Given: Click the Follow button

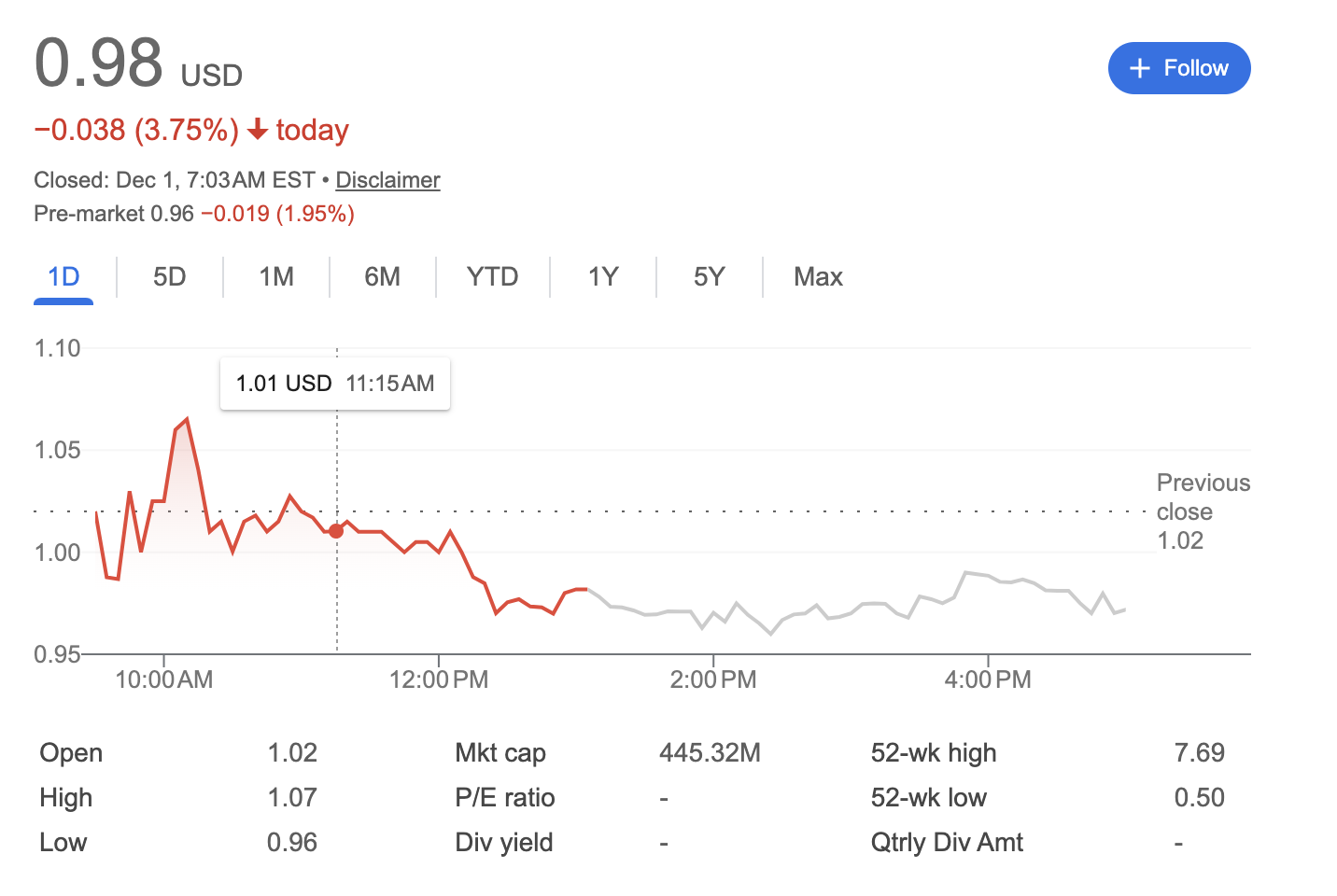Looking at the screenshot, I should pos(1178,68).
